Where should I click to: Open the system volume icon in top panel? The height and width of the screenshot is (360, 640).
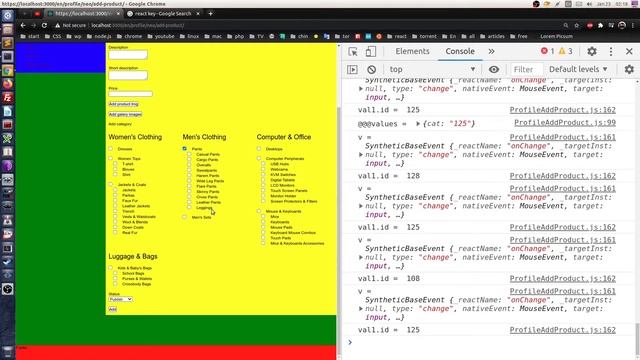589,4
